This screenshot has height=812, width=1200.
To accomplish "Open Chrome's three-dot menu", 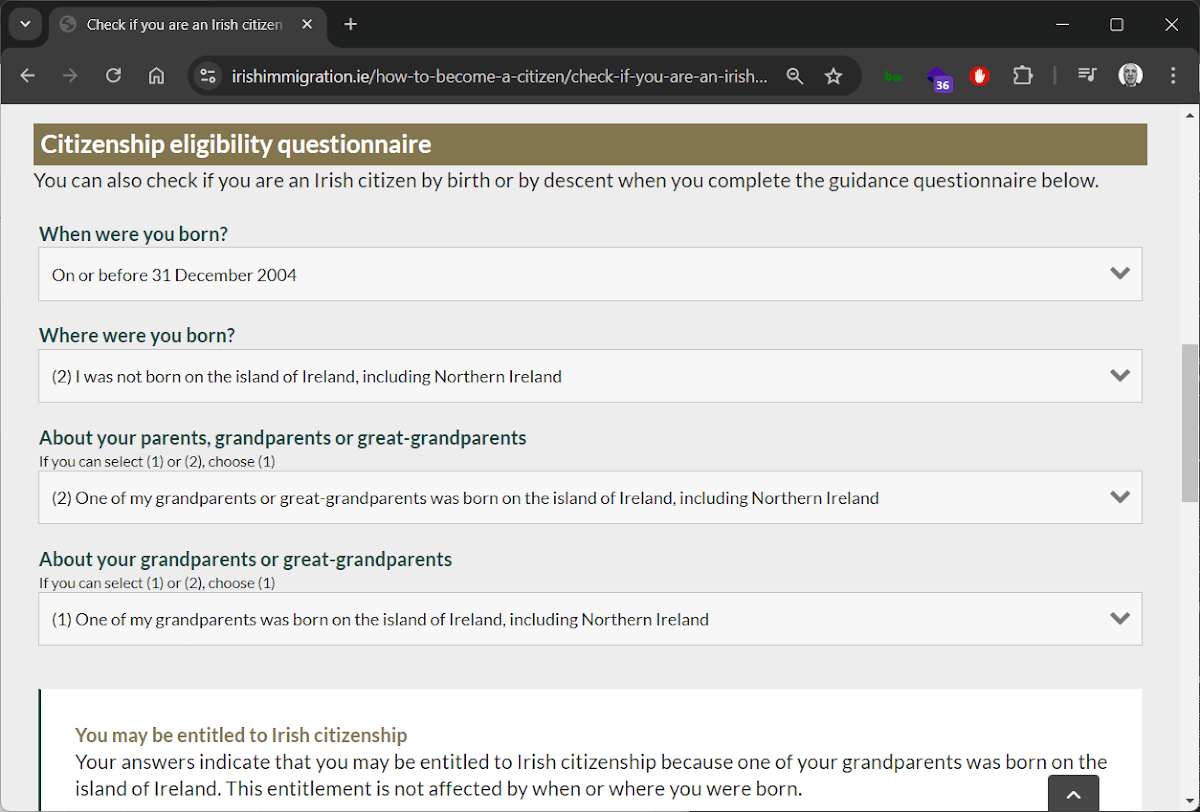I will [1172, 75].
